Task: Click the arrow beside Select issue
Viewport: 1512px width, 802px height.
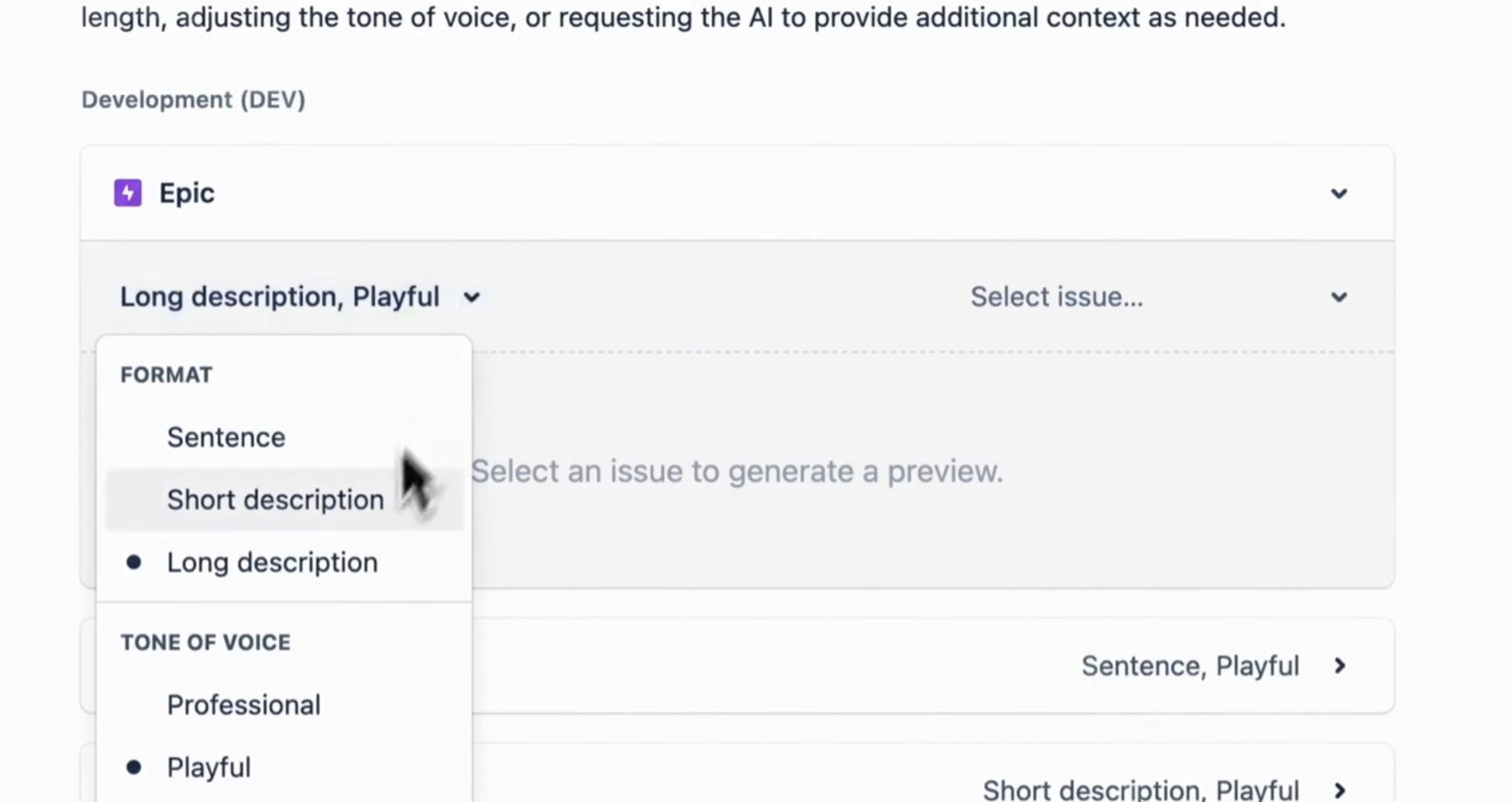Action: pos(1338,297)
